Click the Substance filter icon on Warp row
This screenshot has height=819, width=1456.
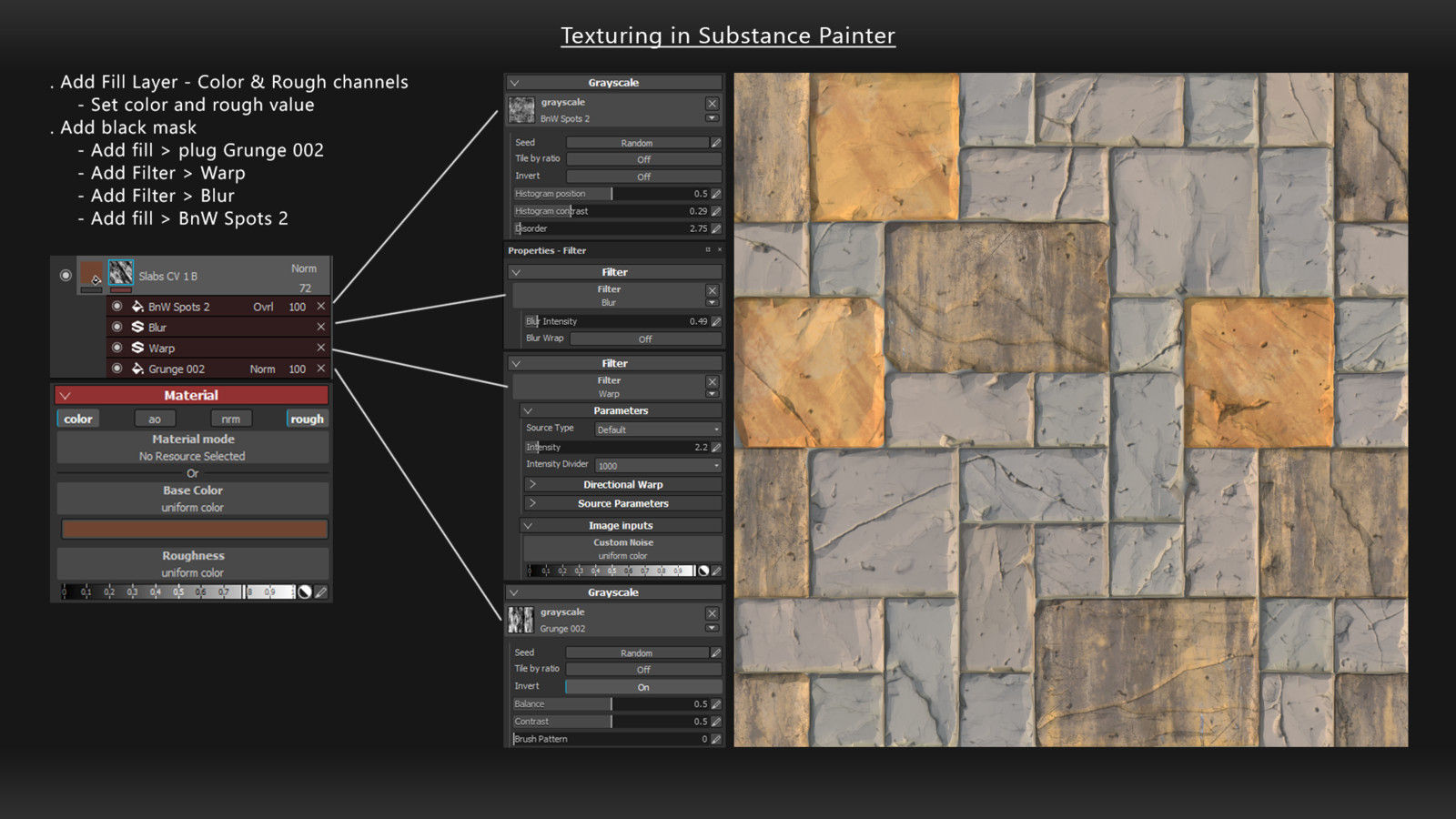[x=137, y=348]
